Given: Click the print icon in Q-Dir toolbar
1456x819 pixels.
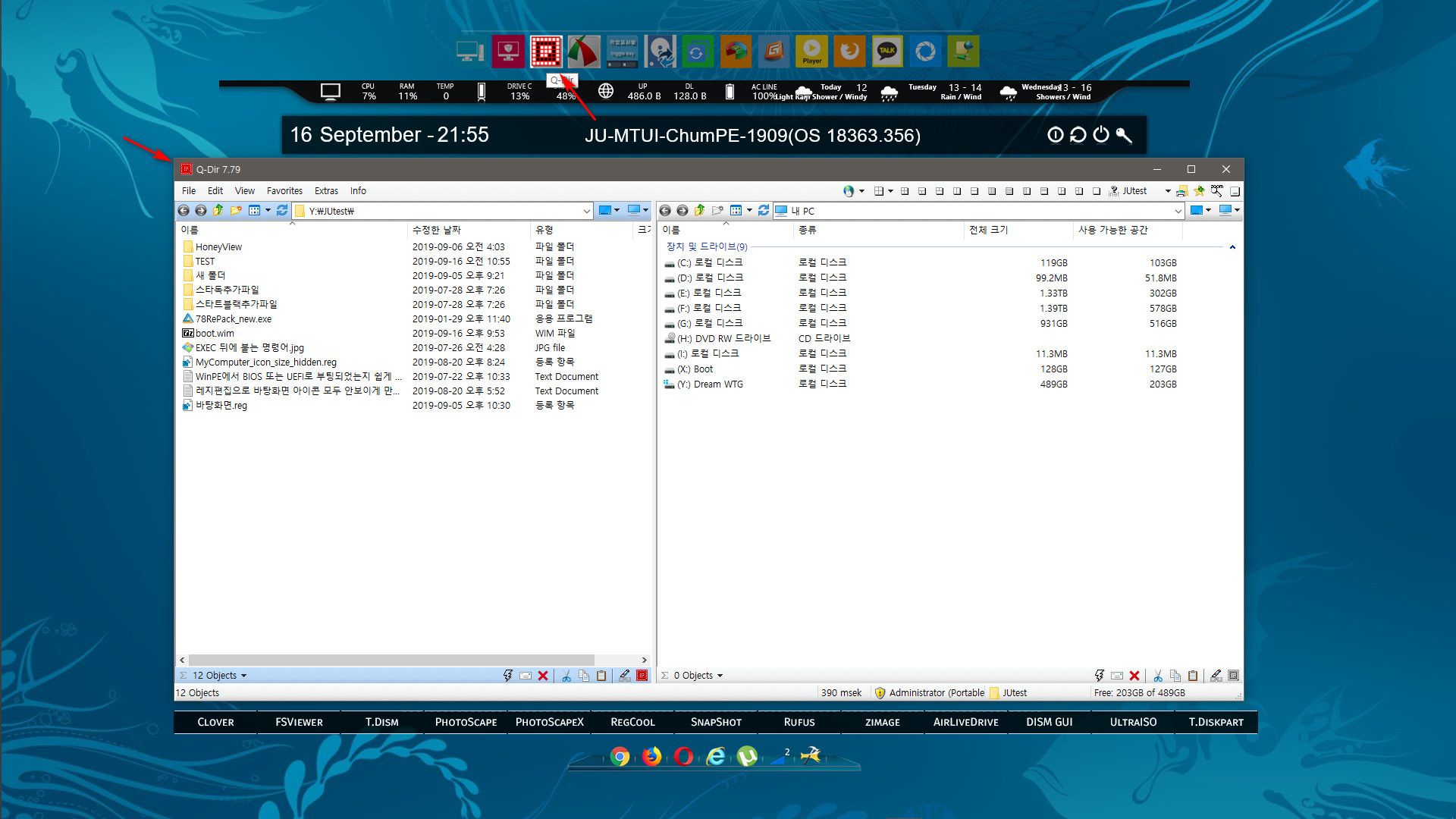Looking at the screenshot, I should (x=1181, y=191).
